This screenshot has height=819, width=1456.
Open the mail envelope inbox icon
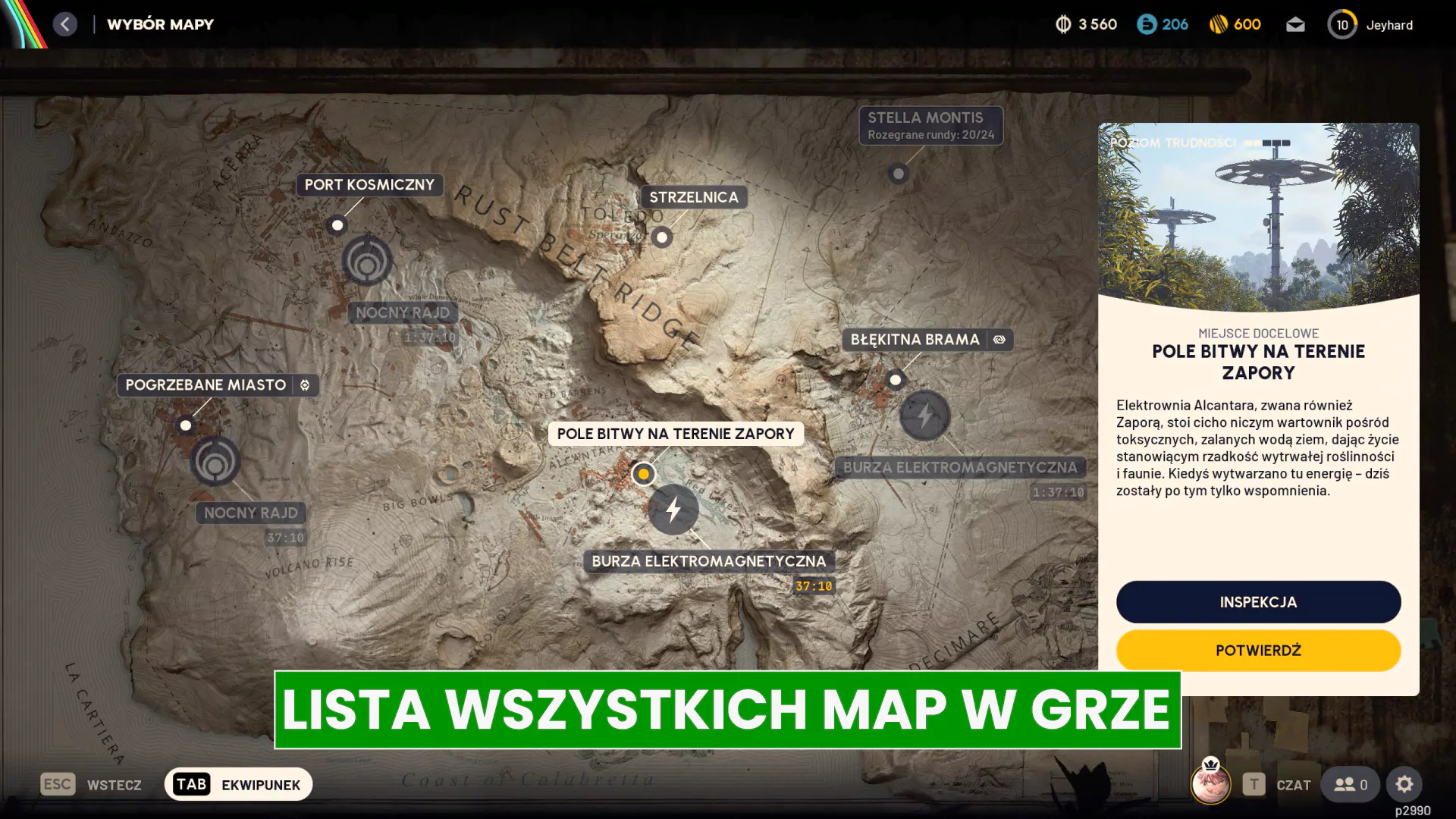[1295, 24]
